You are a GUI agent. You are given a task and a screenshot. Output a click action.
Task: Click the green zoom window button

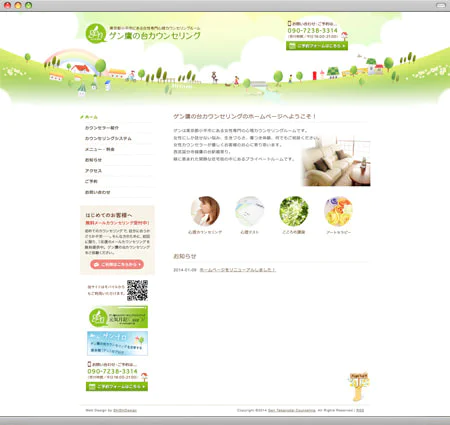pos(29,5)
